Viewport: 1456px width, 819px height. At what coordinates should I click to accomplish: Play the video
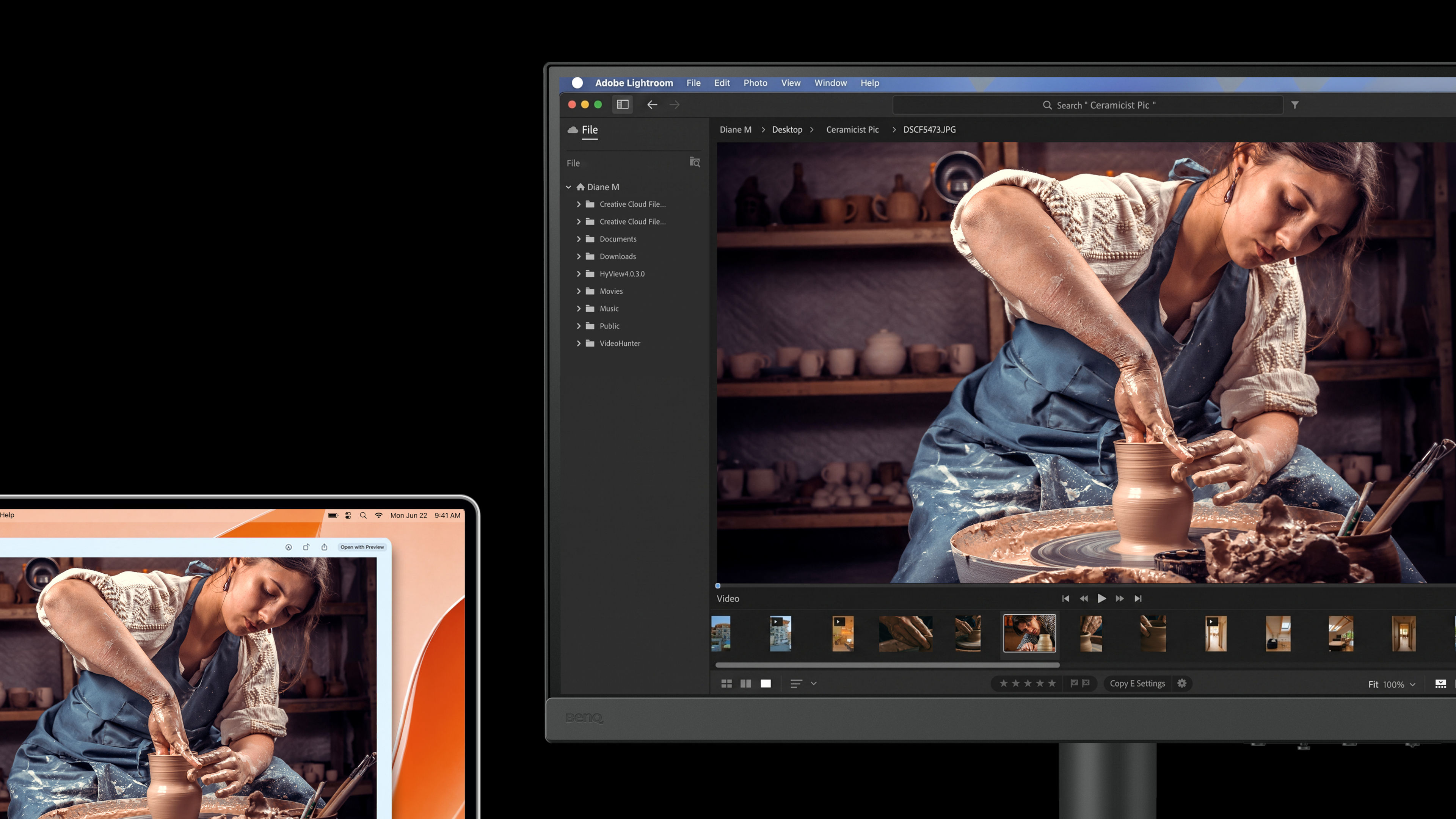[1101, 599]
